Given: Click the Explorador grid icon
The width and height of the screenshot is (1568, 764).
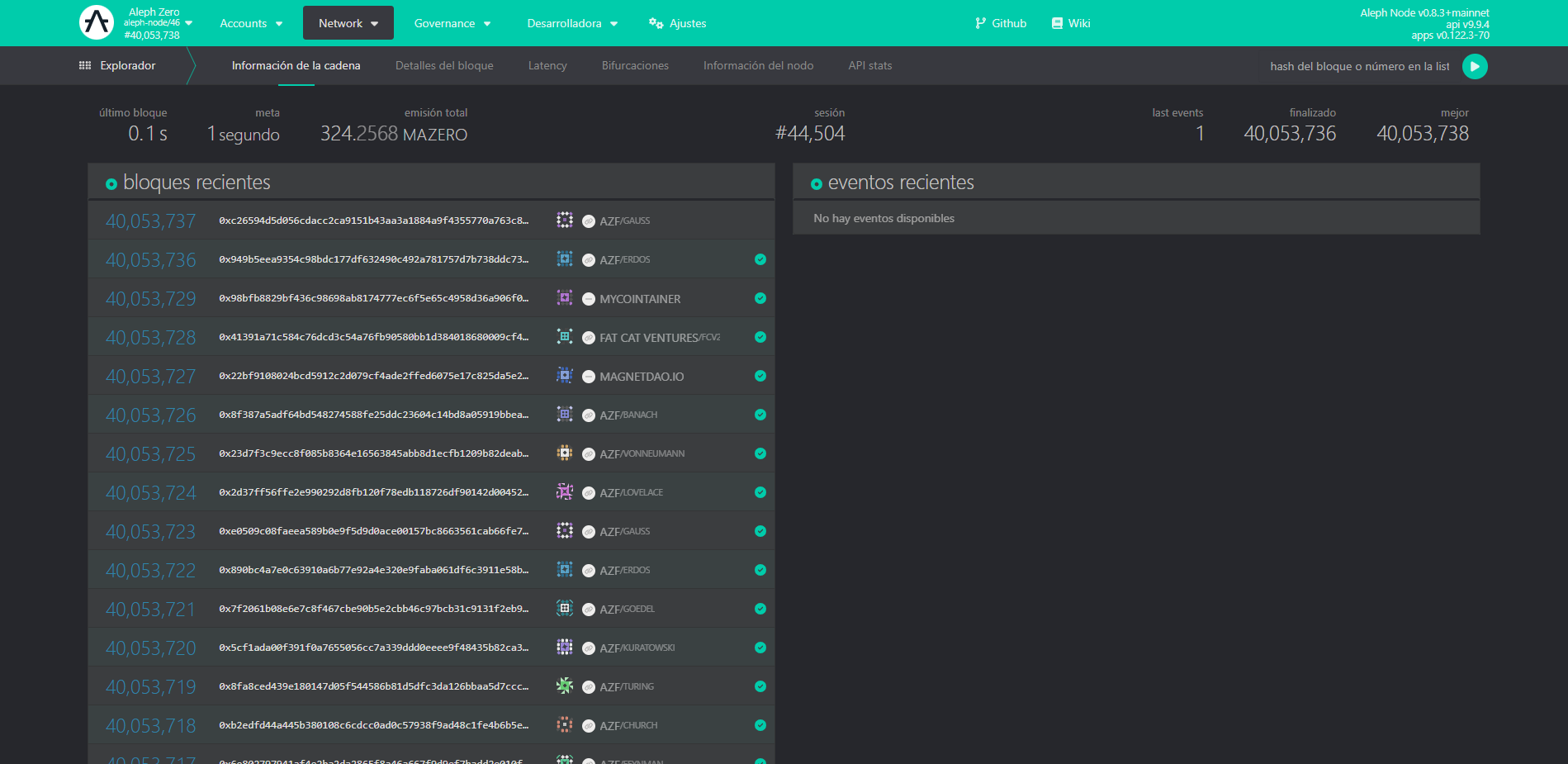Looking at the screenshot, I should pos(84,64).
